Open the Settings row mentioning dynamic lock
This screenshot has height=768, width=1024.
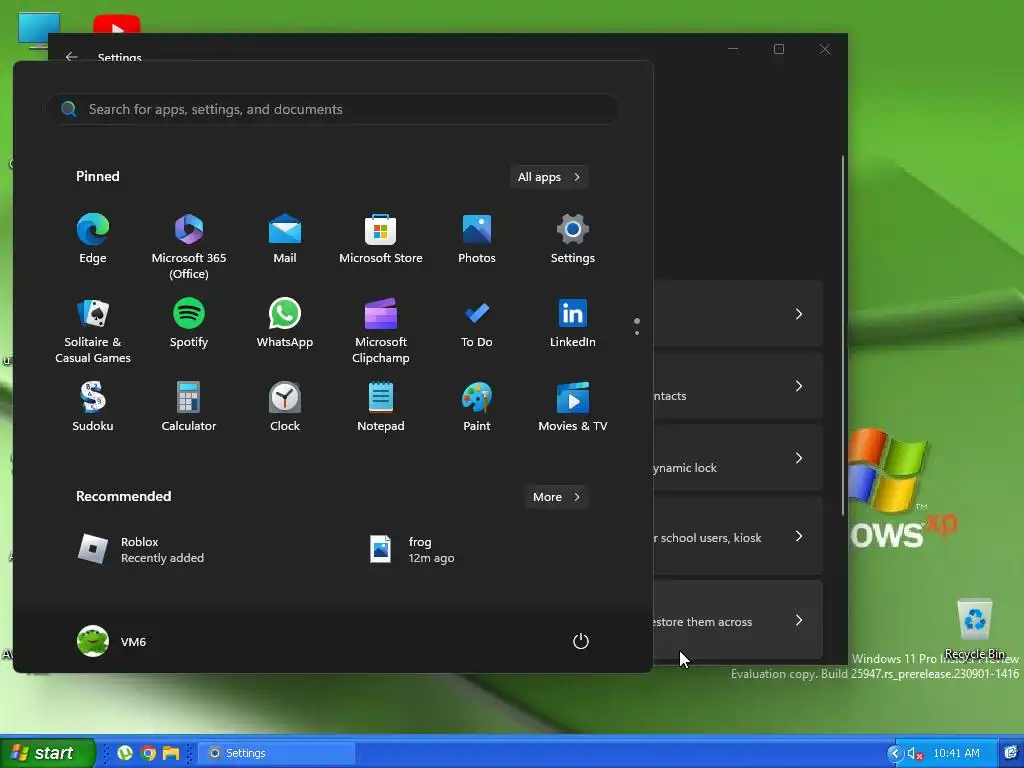pos(738,458)
